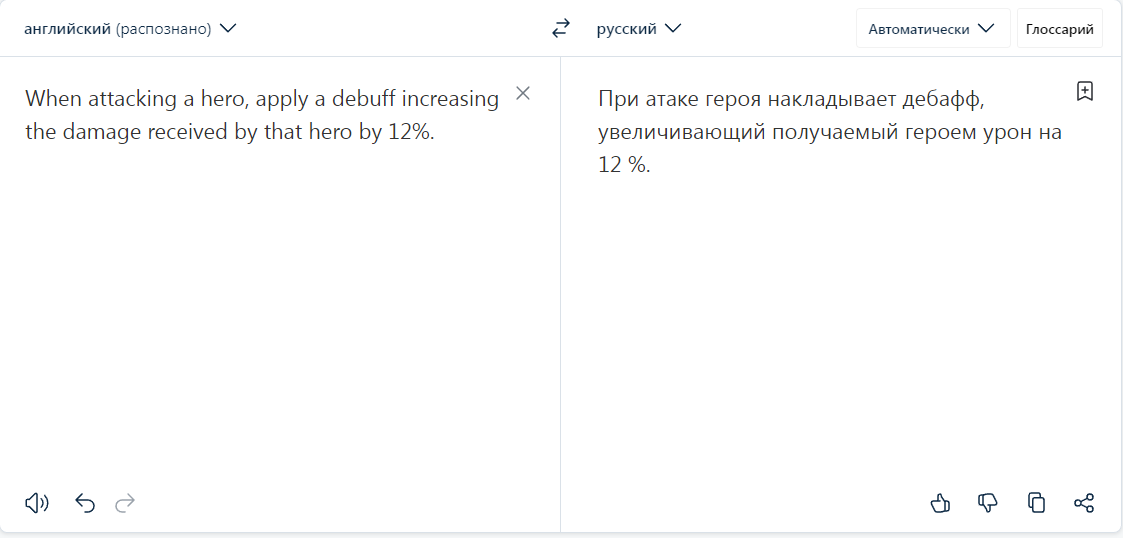The image size is (1123, 538).
Task: Save translation with the bookmark icon
Action: click(x=1085, y=92)
